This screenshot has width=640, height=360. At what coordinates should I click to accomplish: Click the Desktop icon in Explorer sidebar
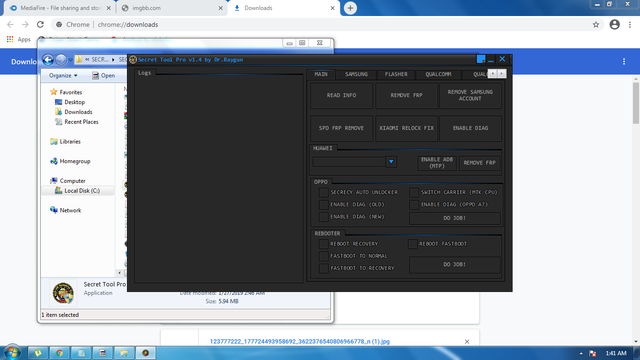click(x=58, y=102)
